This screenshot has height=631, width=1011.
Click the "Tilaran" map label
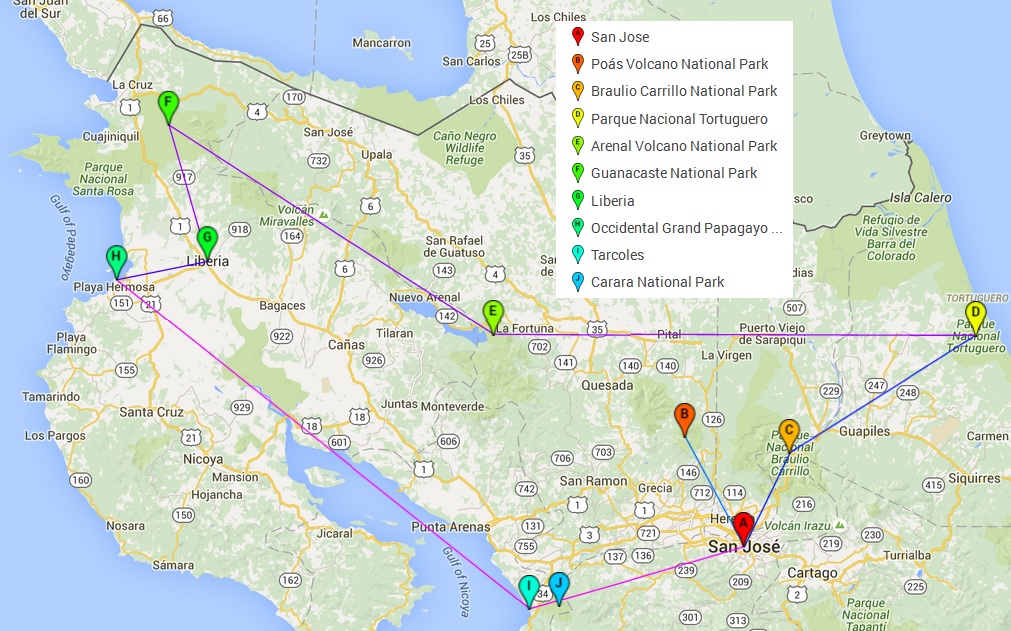click(395, 333)
